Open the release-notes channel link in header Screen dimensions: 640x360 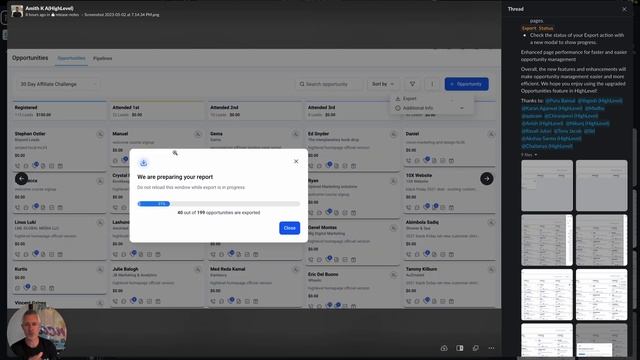click(65, 15)
